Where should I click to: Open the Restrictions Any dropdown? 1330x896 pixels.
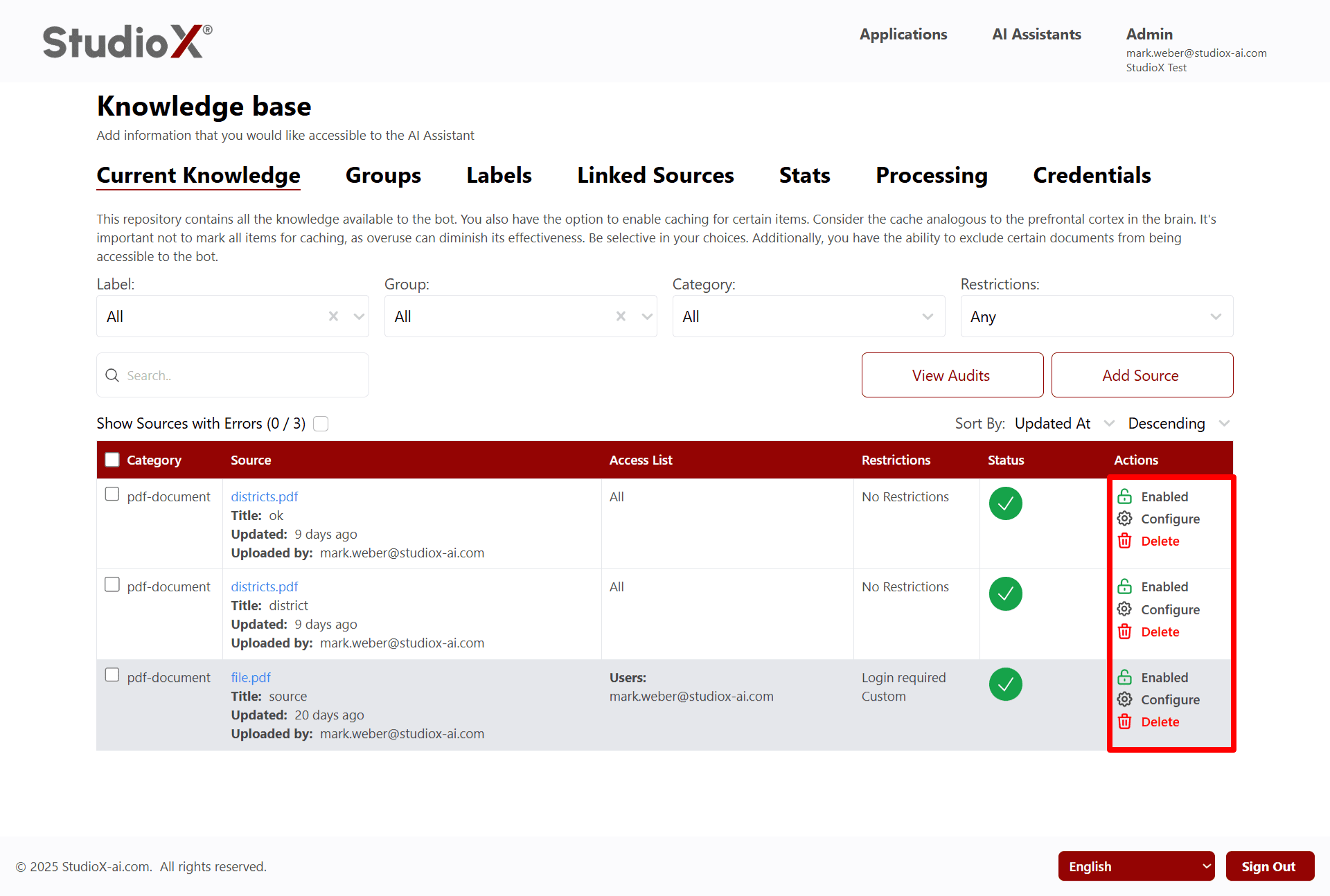[x=1095, y=316]
